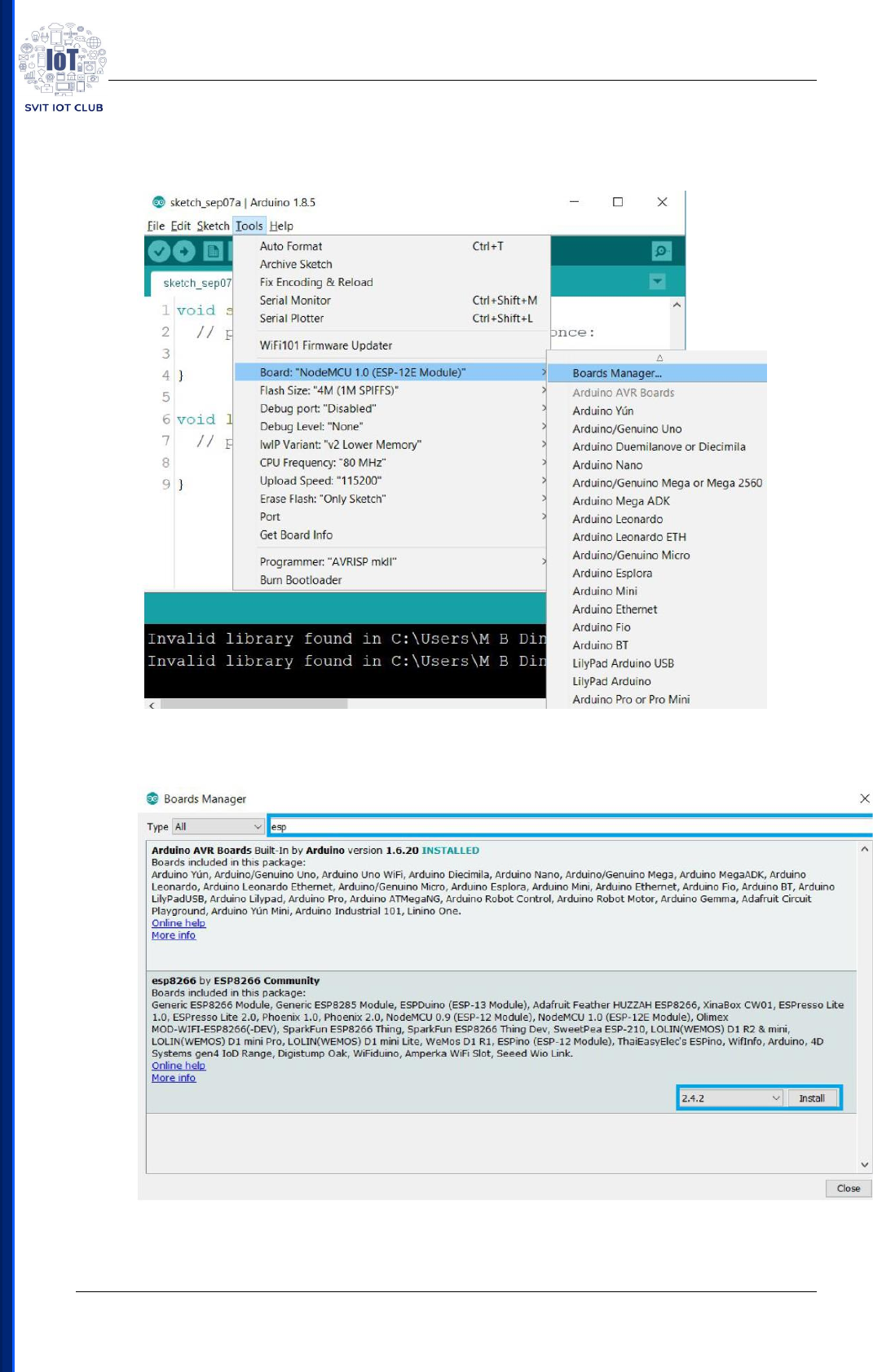Screen dimensions: 873x1372
Task: Open Online help link under Arduino AVR Boards
Action: pyautogui.click(x=179, y=923)
